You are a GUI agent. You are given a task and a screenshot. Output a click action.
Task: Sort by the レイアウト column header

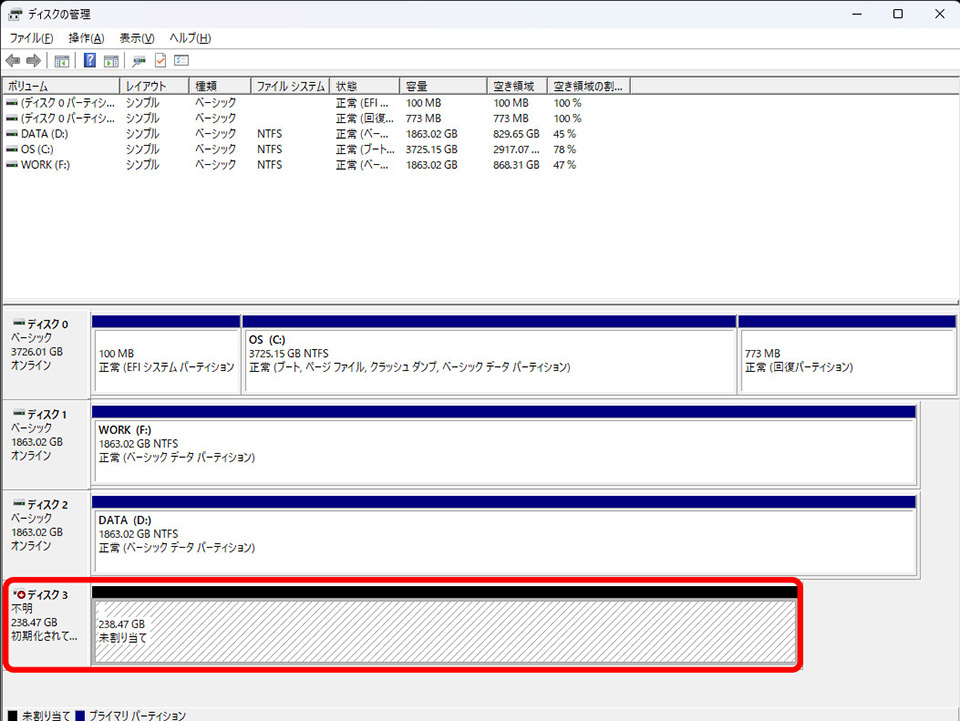point(153,86)
